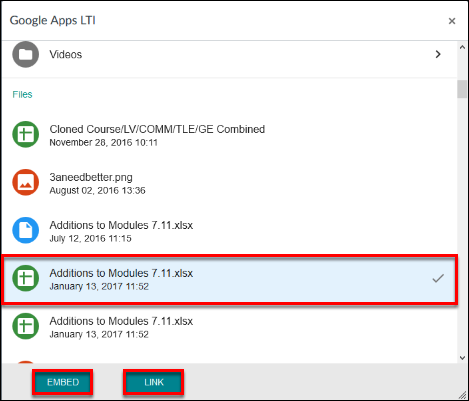
Task: Select the 3aneedbetter.png file name
Action: [x=91, y=177]
